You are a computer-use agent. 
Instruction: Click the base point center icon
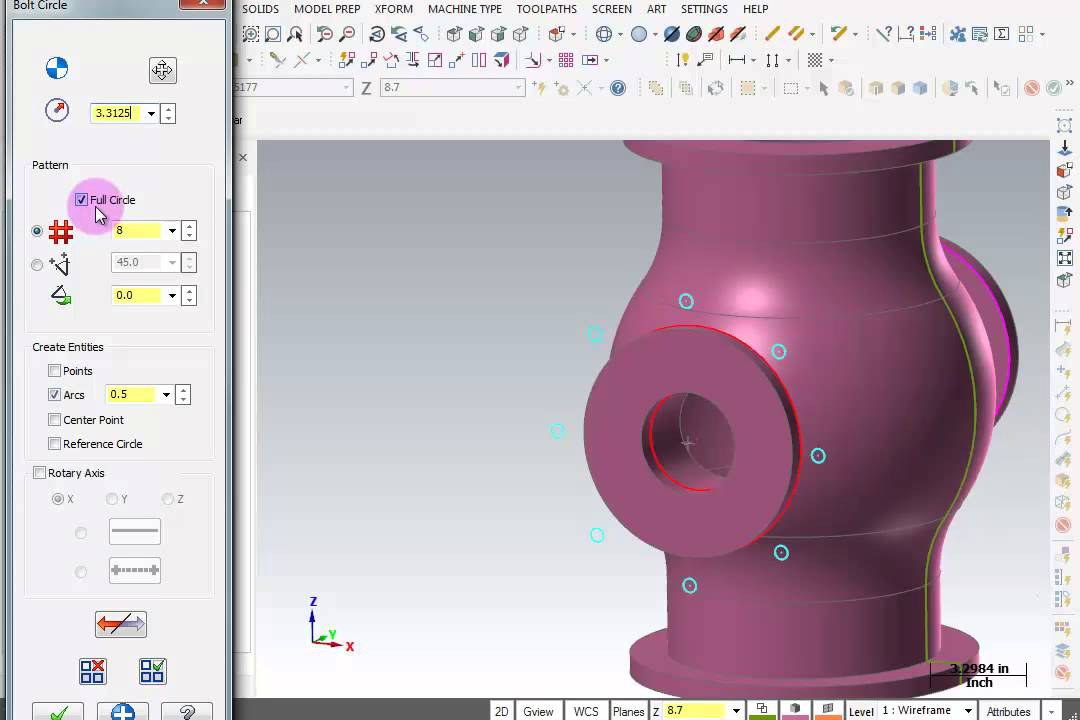tap(57, 68)
